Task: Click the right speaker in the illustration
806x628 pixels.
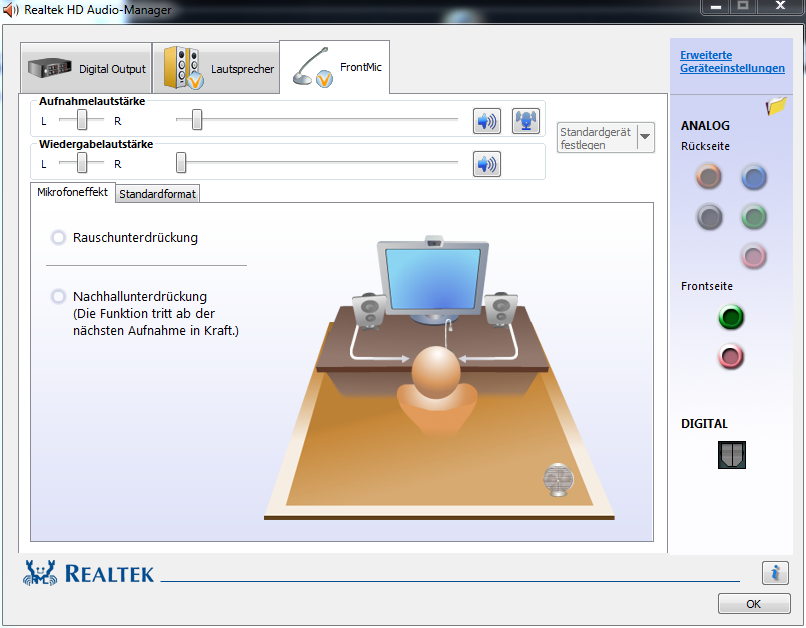Action: coord(501,310)
